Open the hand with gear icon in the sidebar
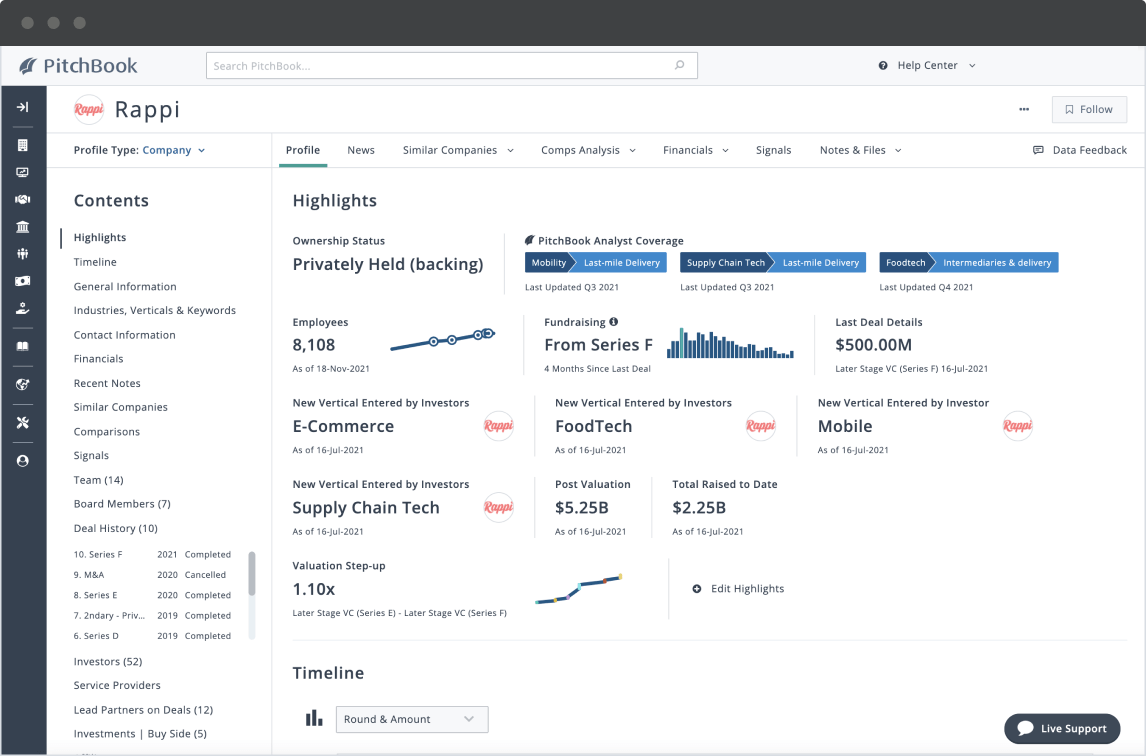This screenshot has width=1146, height=756. [x=23, y=308]
